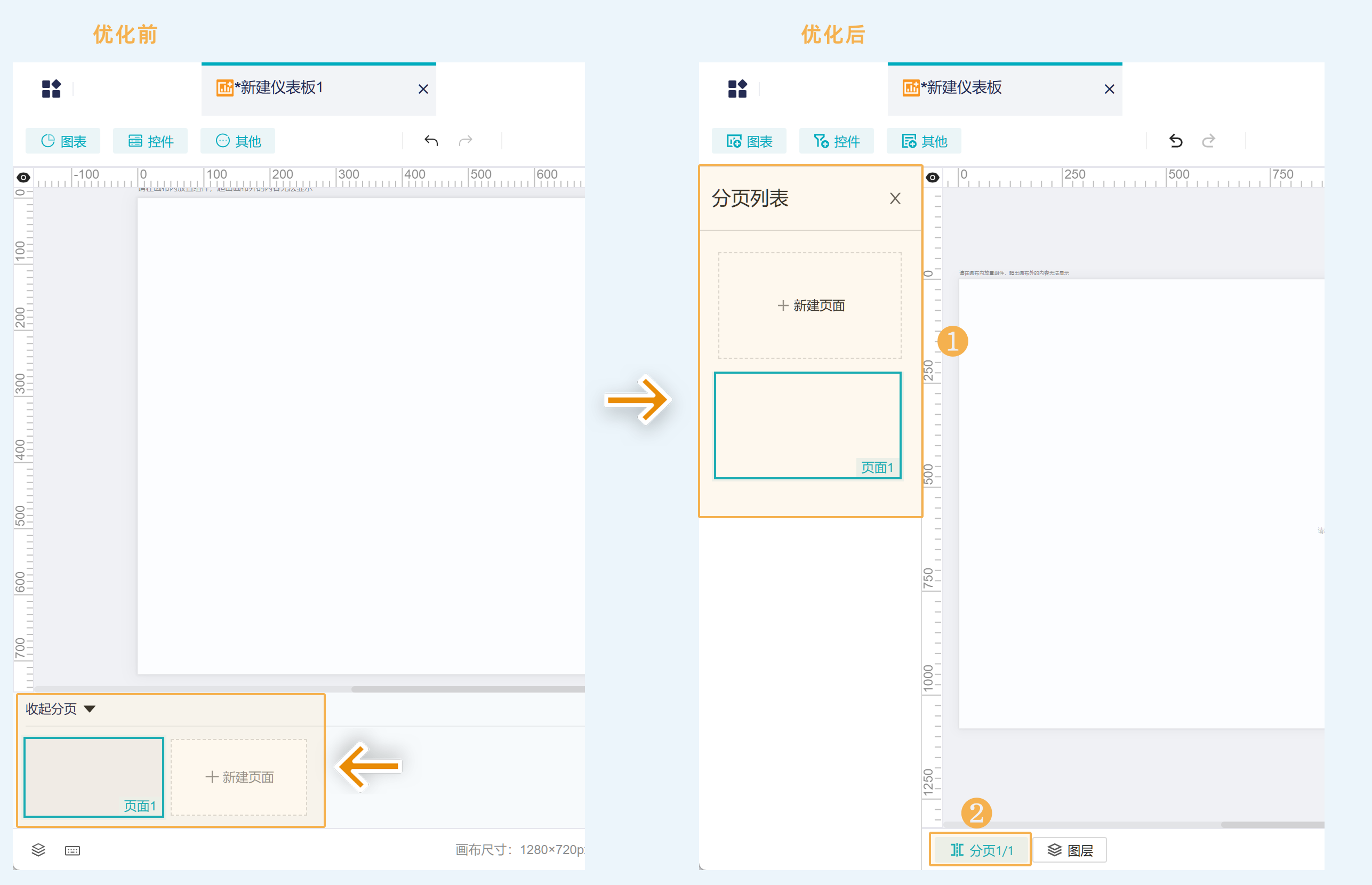Click the redo arrow in right toolbar

[x=1208, y=141]
